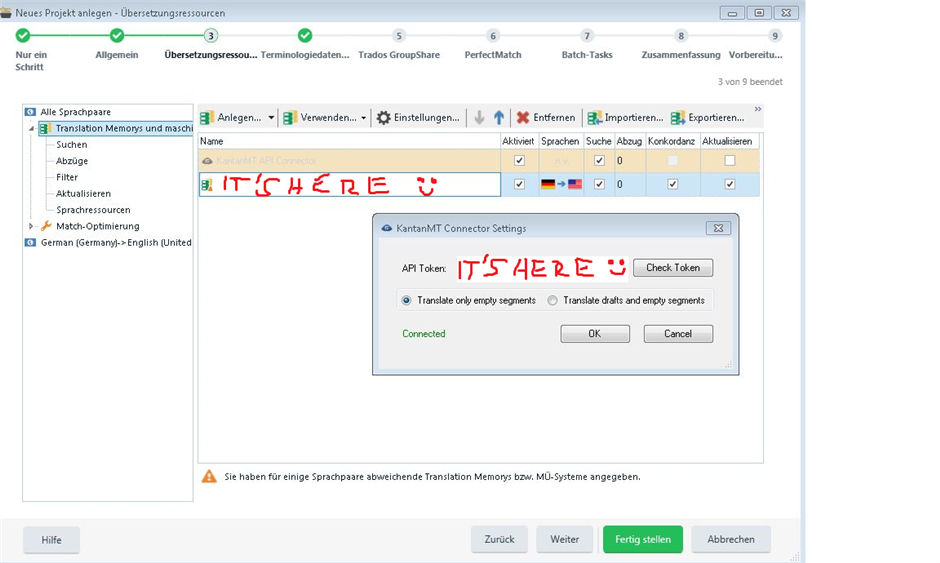Open the Anlegen dropdown arrow
Screen dimensions: 940x563
[x=271, y=118]
